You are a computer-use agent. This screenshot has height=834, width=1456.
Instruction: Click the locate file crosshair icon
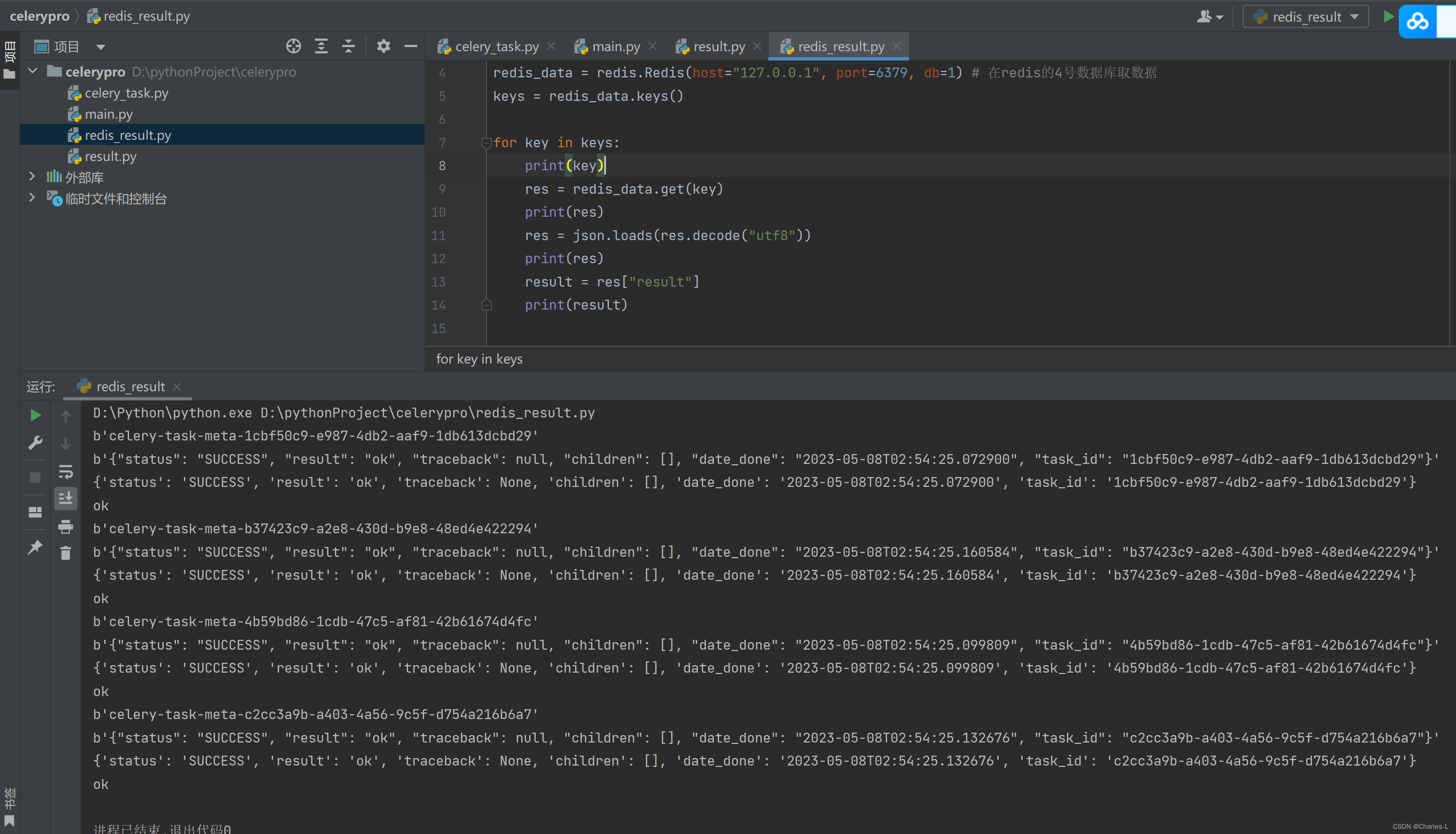tap(293, 46)
